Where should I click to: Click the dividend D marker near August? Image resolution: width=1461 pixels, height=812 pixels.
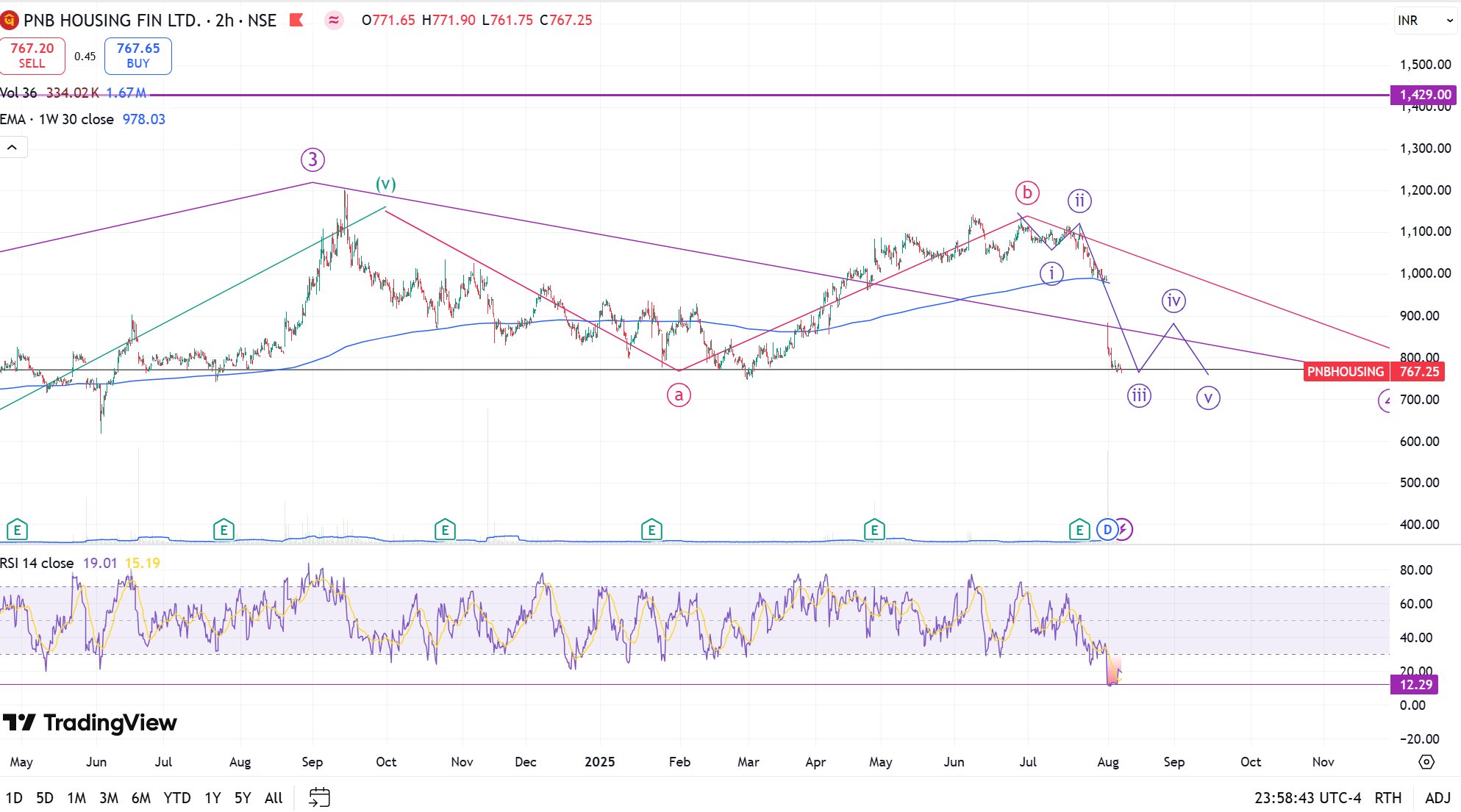click(x=1107, y=529)
